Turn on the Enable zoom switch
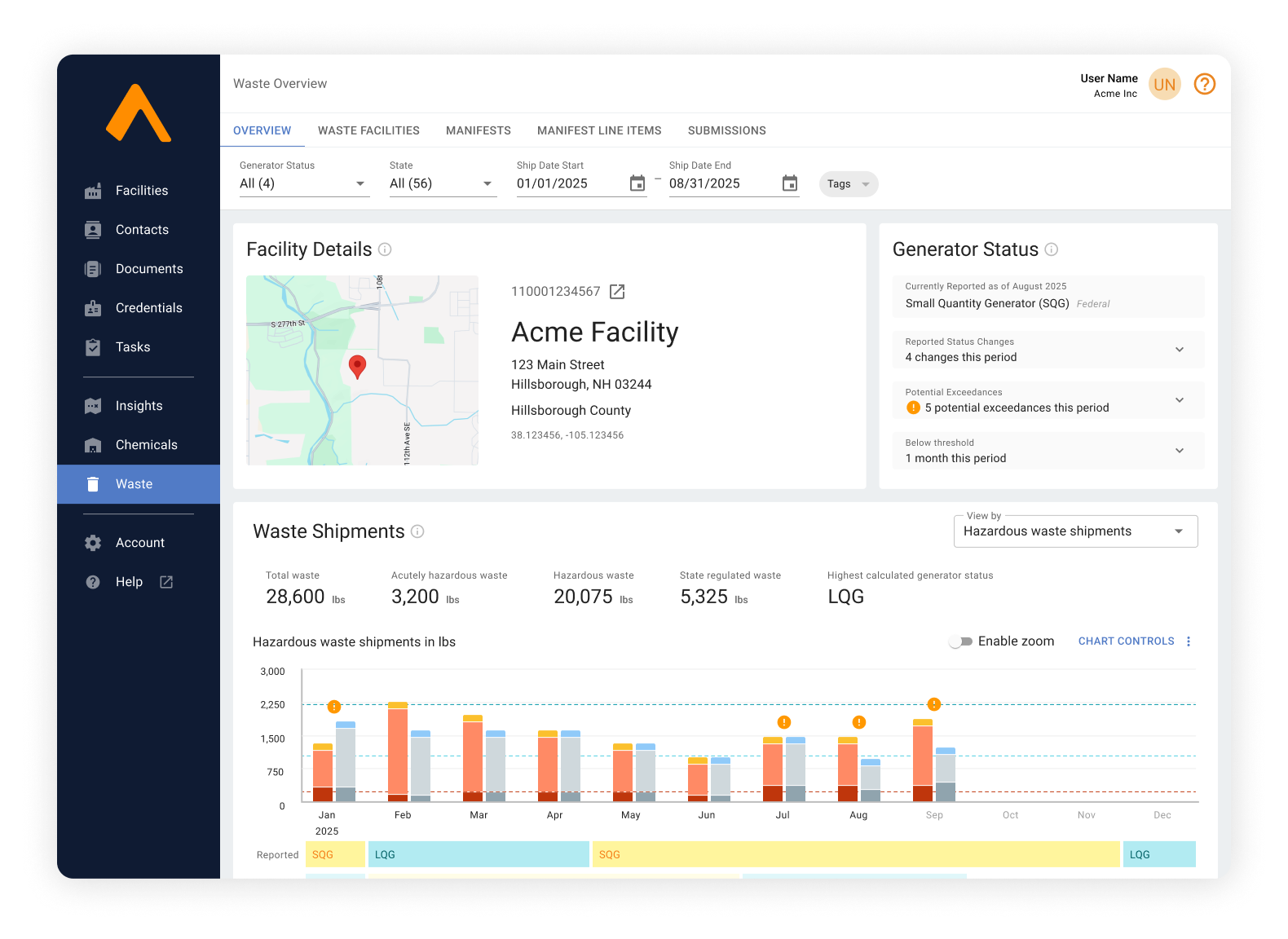 [x=961, y=641]
